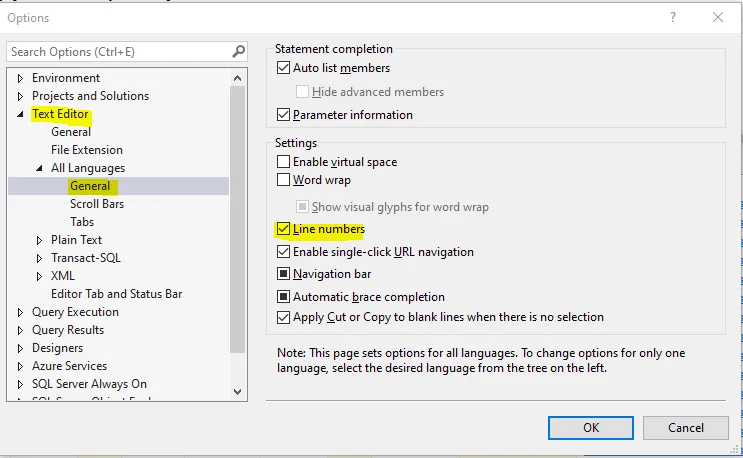Expand the Plain Text node
This screenshot has height=458, width=743.
coord(39,240)
